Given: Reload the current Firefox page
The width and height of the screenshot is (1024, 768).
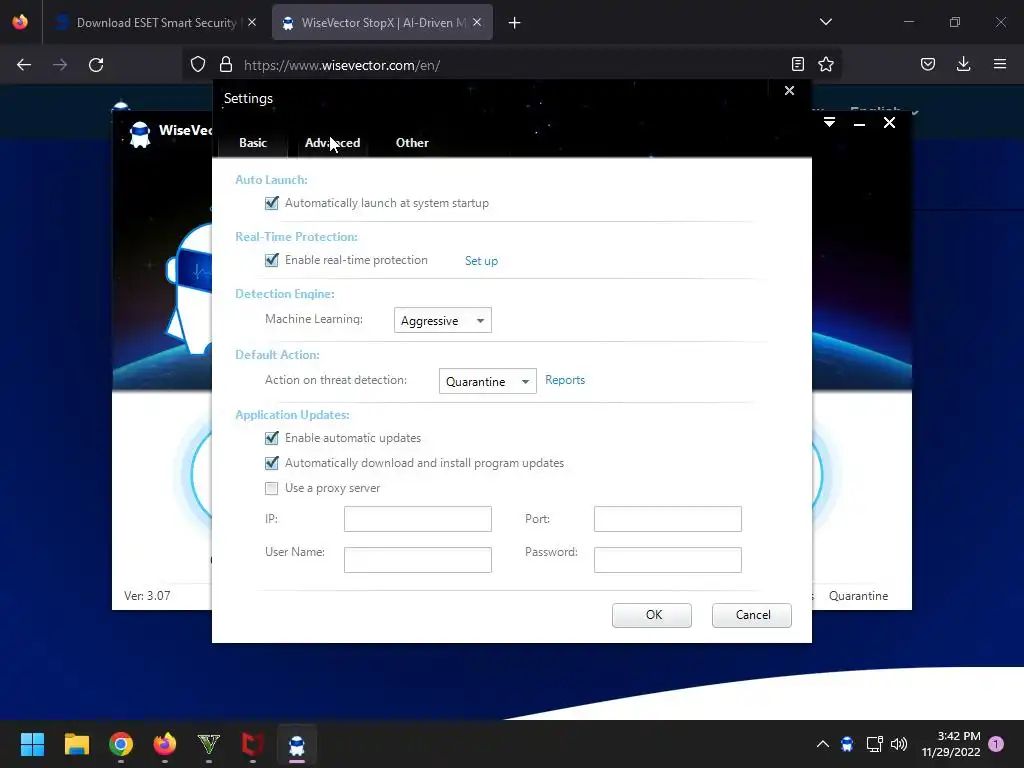Looking at the screenshot, I should click(x=96, y=65).
